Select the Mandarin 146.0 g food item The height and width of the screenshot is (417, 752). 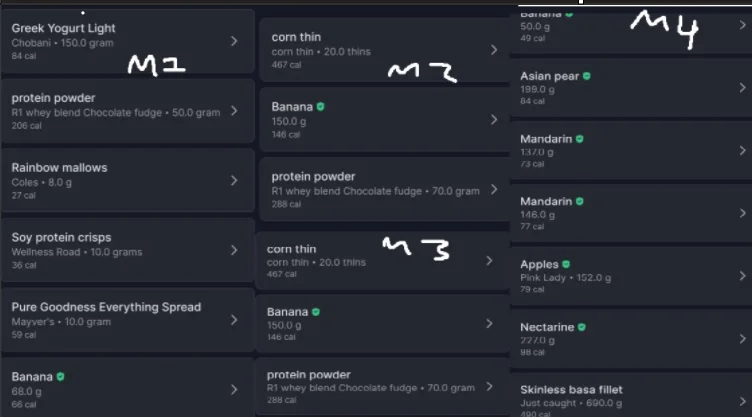631,213
